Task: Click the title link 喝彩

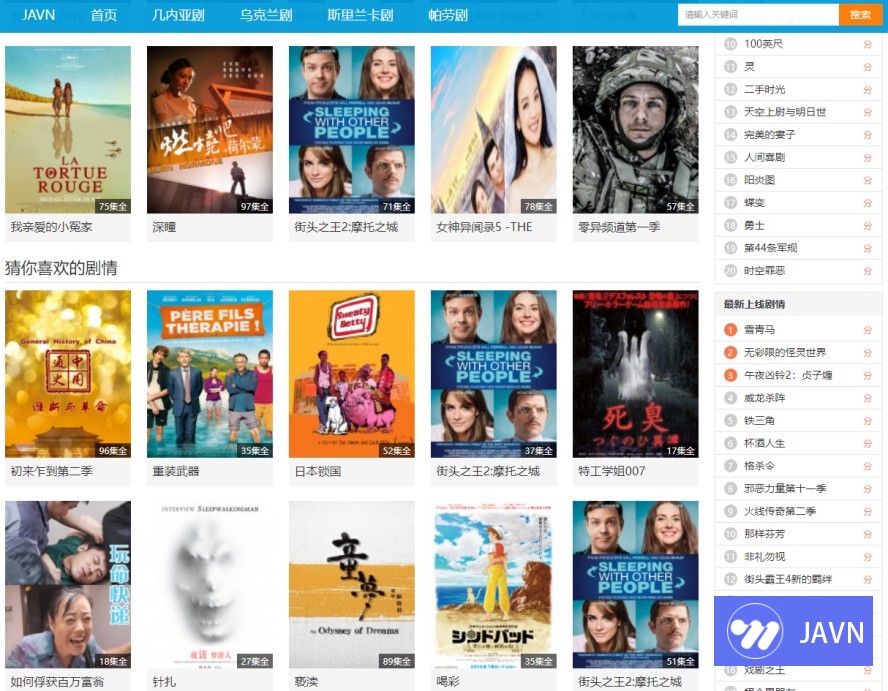Action: point(448,682)
